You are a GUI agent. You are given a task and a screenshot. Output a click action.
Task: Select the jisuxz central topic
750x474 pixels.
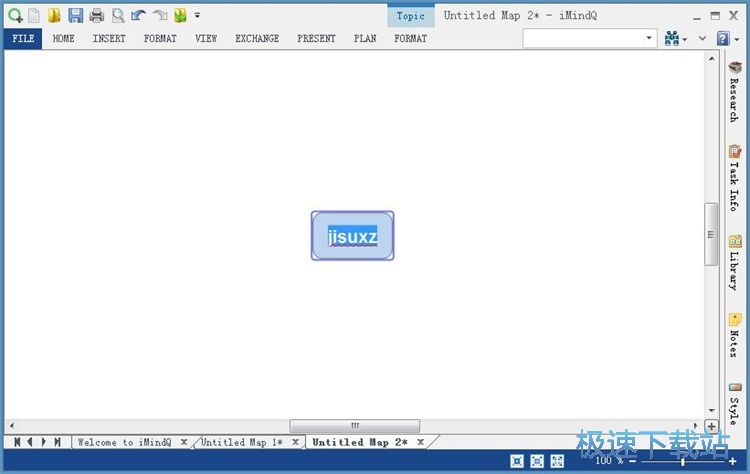pyautogui.click(x=353, y=236)
